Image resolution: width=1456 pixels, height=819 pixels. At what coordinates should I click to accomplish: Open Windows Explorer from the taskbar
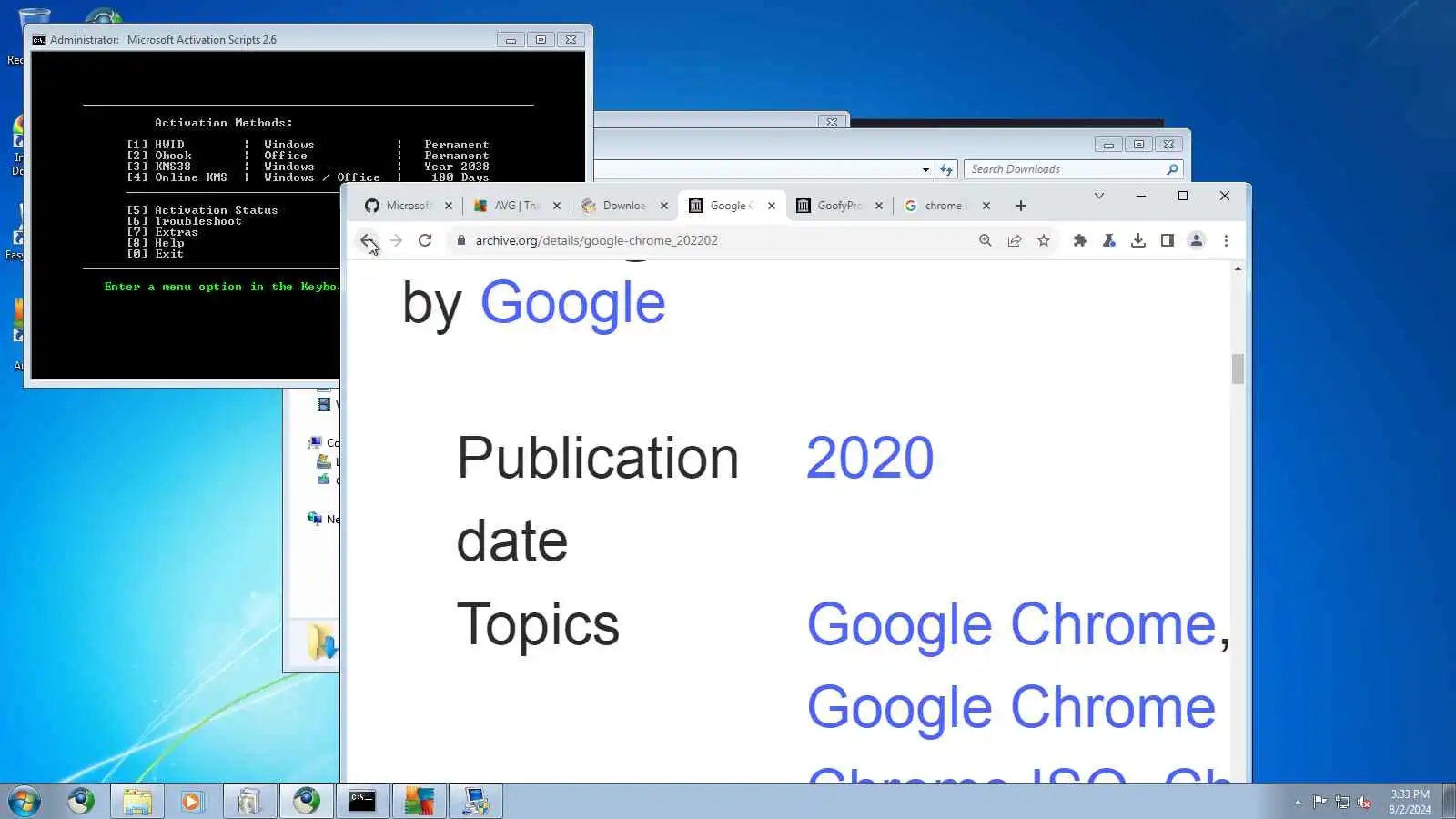tap(137, 801)
